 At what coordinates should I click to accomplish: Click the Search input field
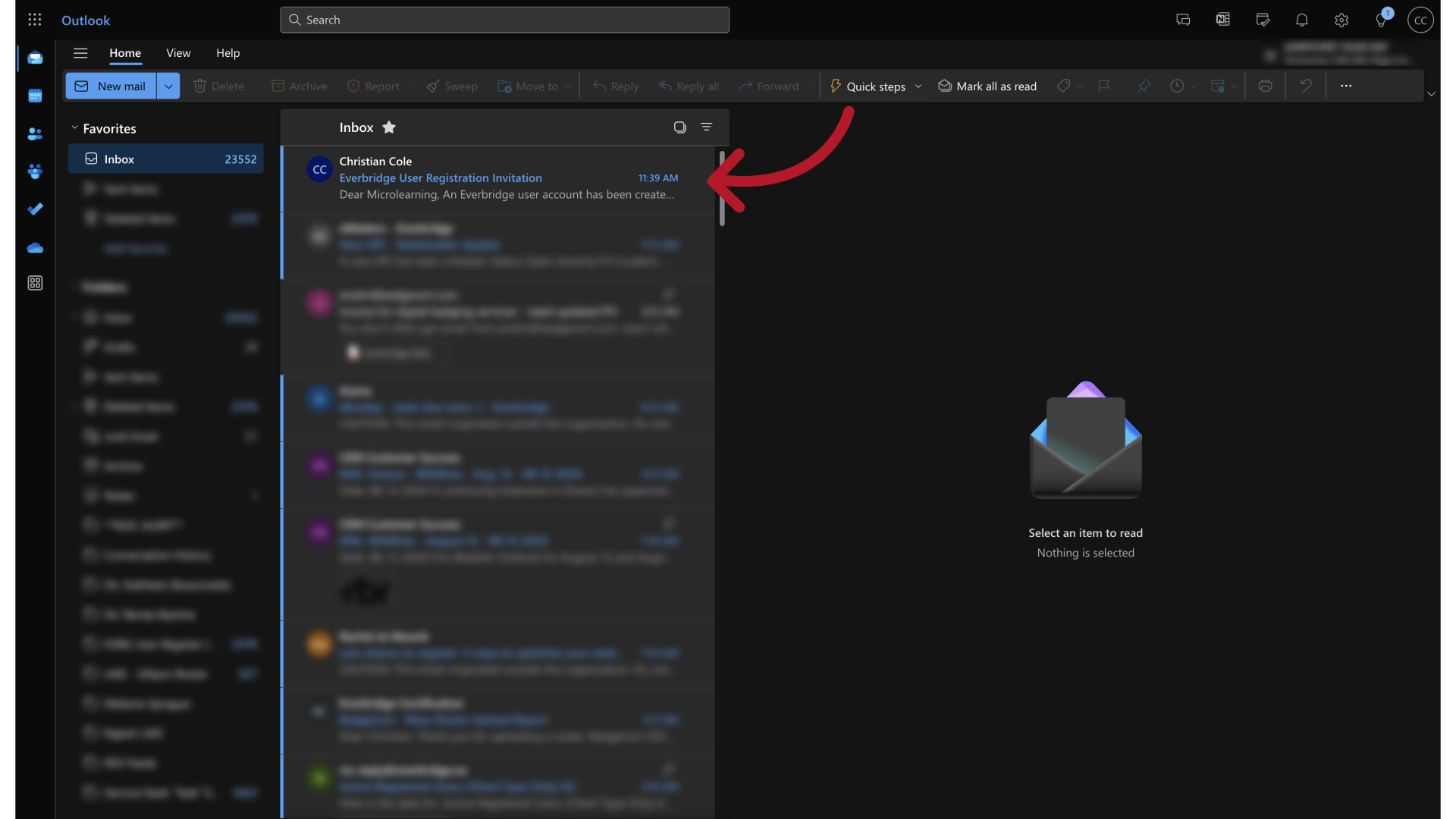(x=504, y=20)
